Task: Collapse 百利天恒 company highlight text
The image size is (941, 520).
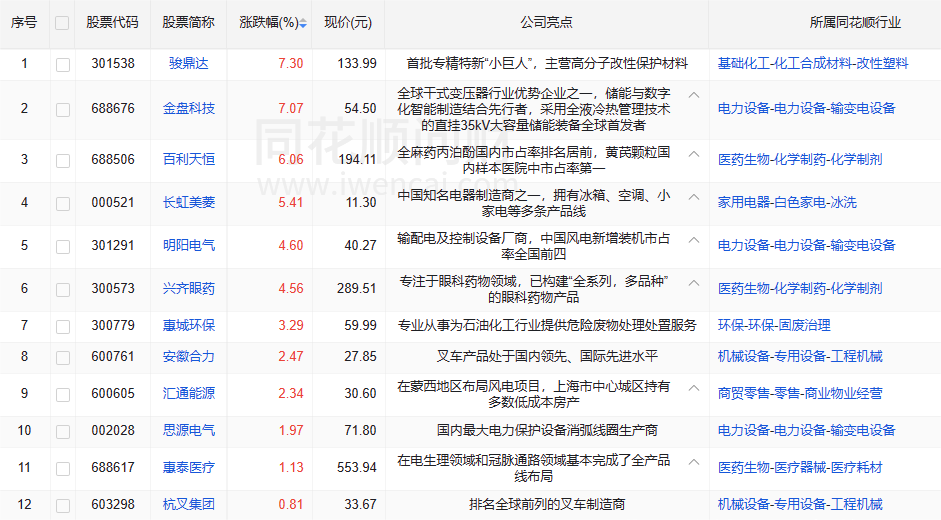Action: 694,154
